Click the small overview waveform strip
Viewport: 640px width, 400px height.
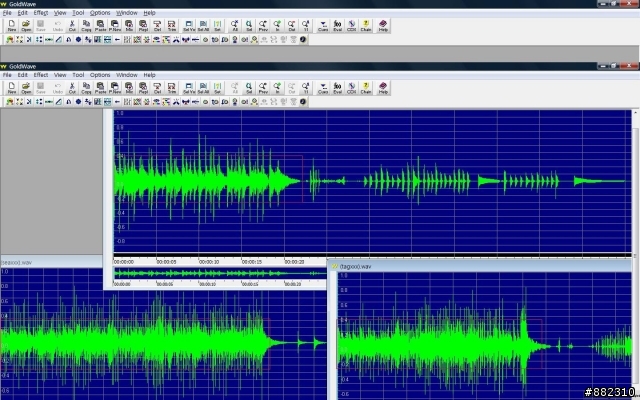(x=220, y=273)
